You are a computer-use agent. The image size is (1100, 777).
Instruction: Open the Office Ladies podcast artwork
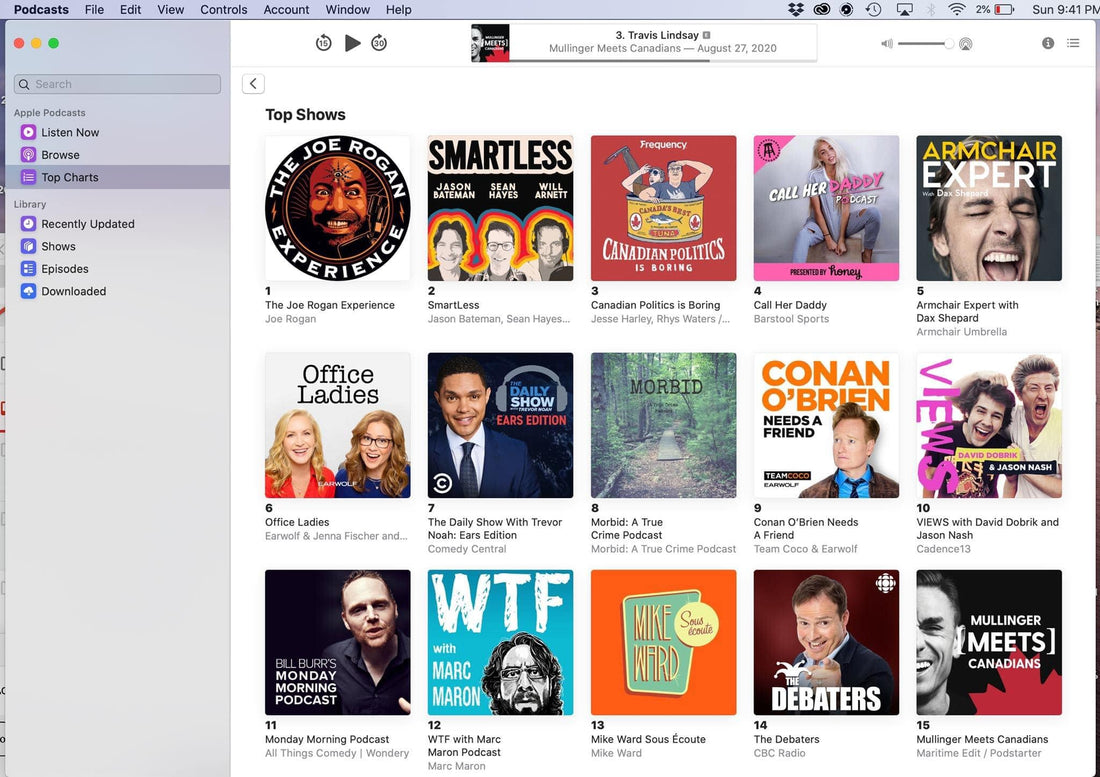click(337, 425)
